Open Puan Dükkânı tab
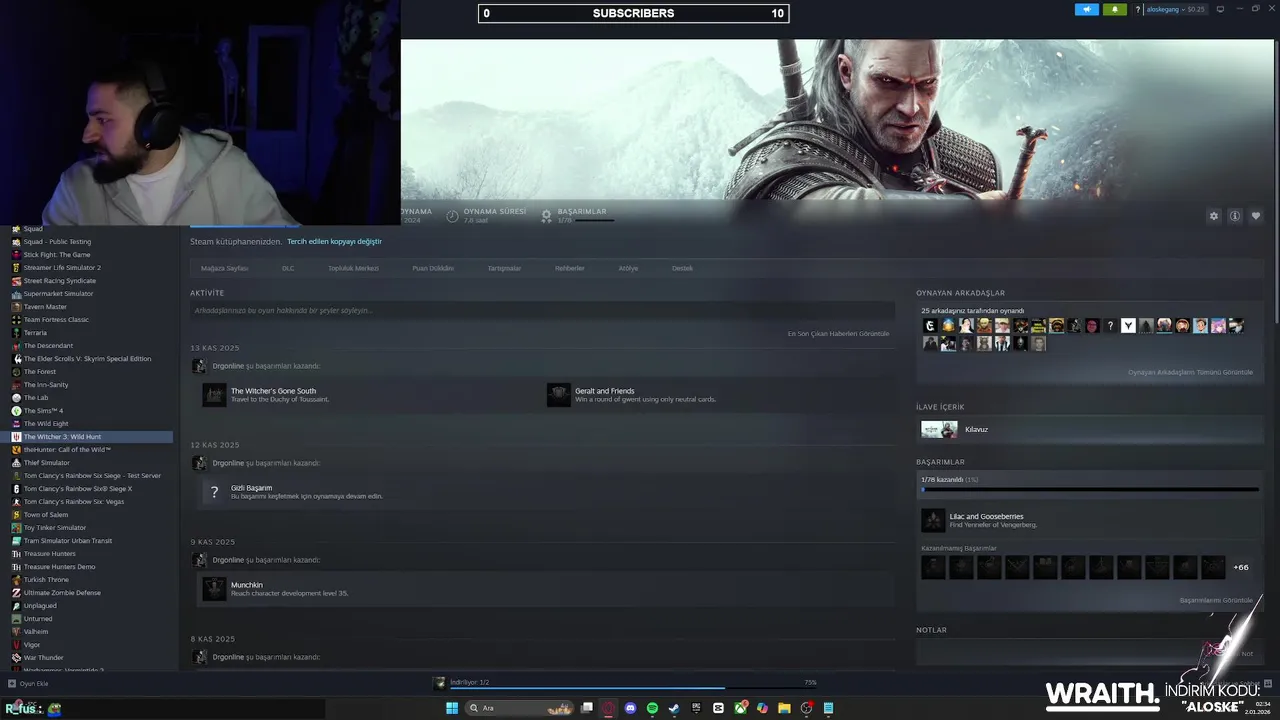The width and height of the screenshot is (1280, 720). click(433, 268)
